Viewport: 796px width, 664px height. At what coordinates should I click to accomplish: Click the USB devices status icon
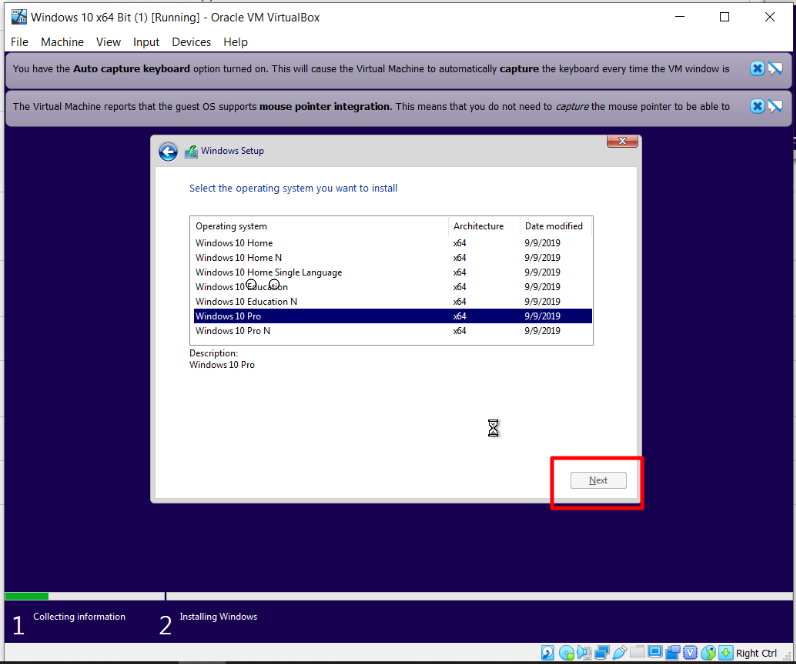coord(619,653)
